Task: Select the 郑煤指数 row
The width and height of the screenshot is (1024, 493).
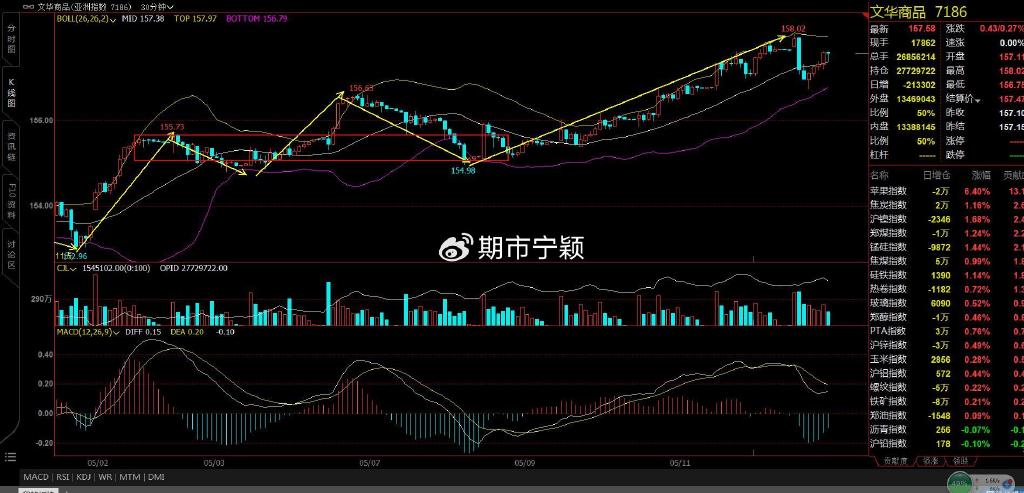Action: 946,232
